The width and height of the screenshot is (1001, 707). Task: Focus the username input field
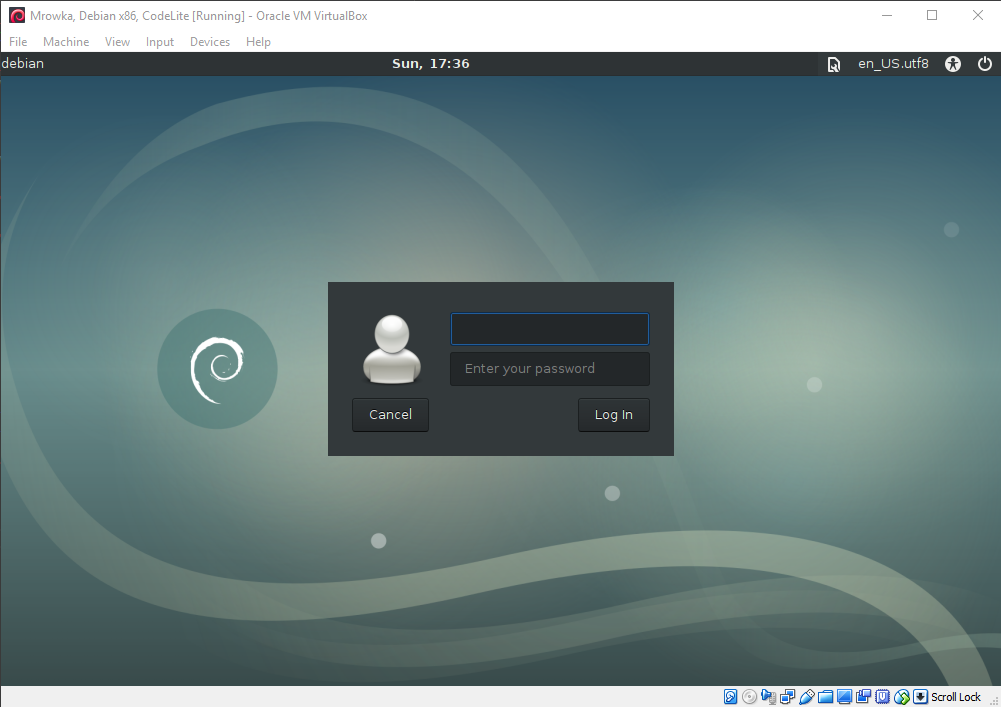click(x=550, y=329)
